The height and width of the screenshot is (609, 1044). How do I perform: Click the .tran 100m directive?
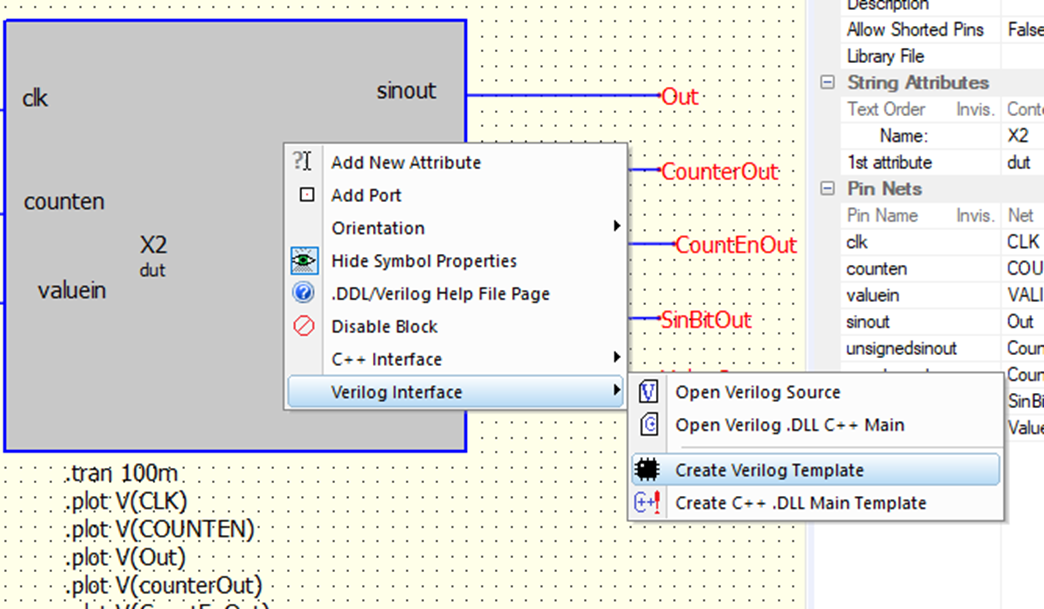coord(122,474)
